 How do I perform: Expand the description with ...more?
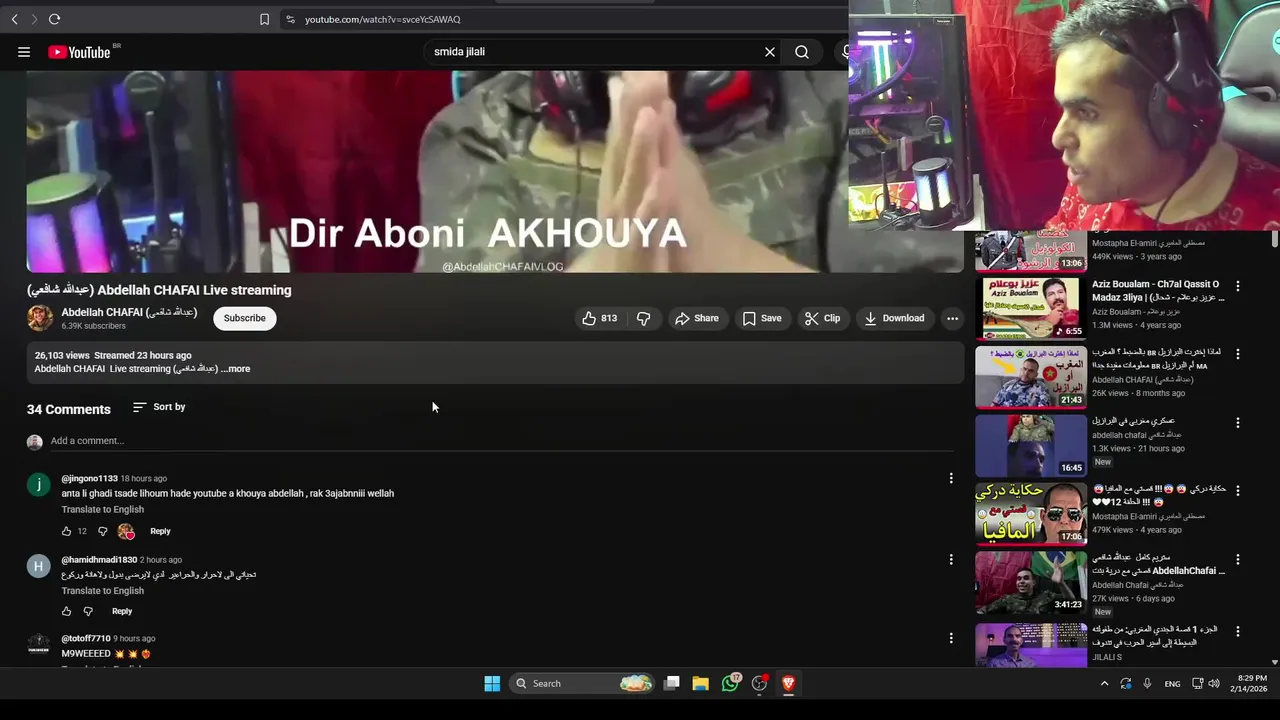point(235,369)
